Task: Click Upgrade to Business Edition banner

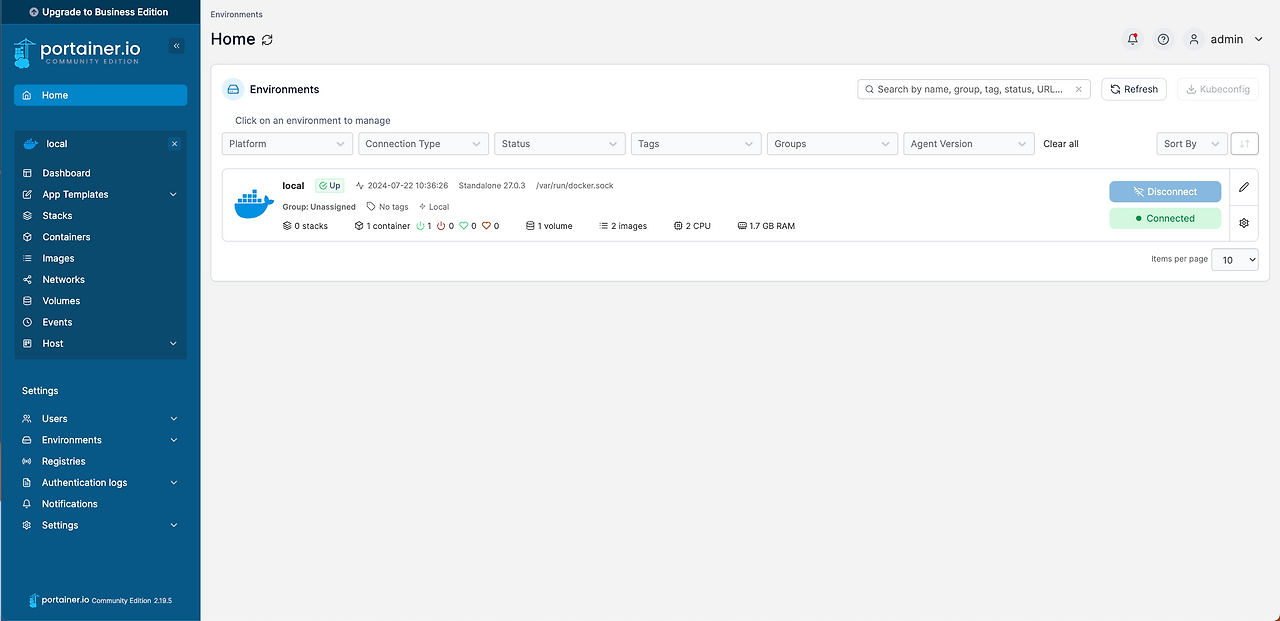Action: pyautogui.click(x=100, y=12)
